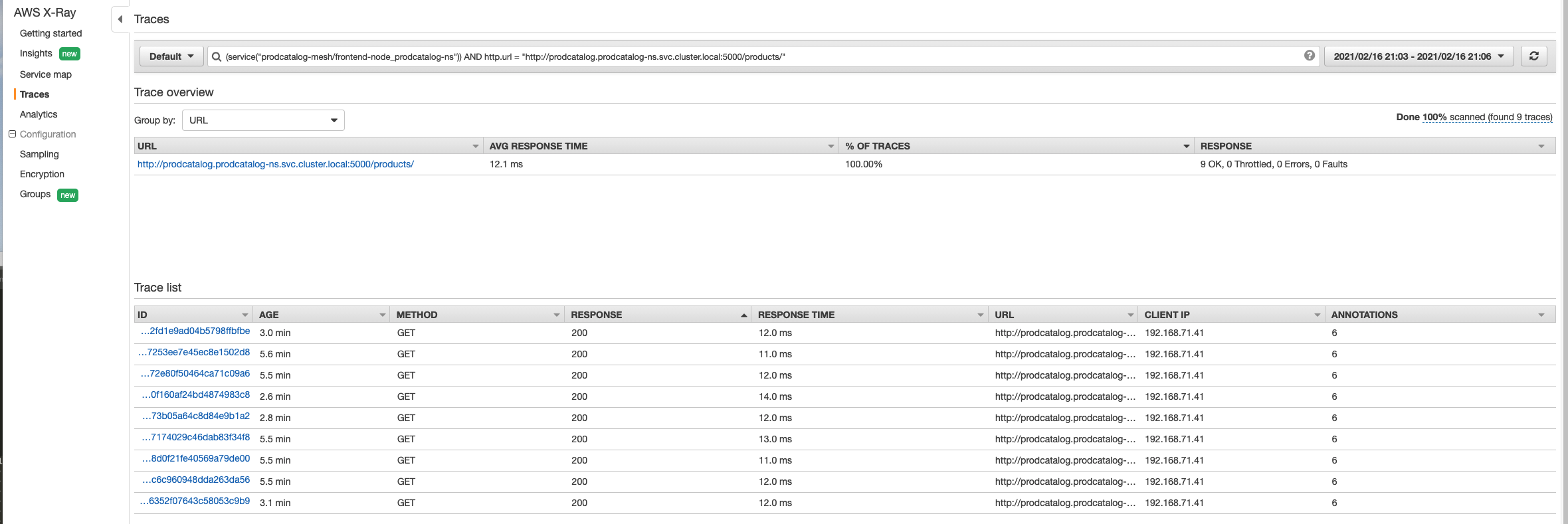Click the 14.0 ms response time cell
The image size is (1568, 524).
(775, 396)
